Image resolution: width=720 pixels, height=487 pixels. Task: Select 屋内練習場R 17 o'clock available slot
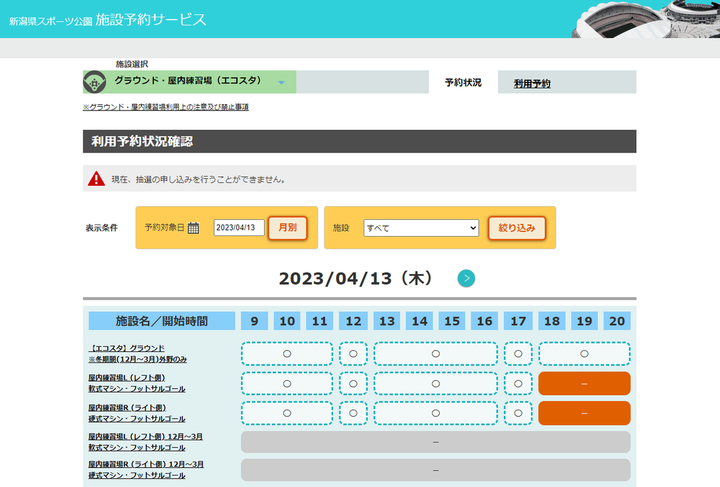tap(518, 413)
